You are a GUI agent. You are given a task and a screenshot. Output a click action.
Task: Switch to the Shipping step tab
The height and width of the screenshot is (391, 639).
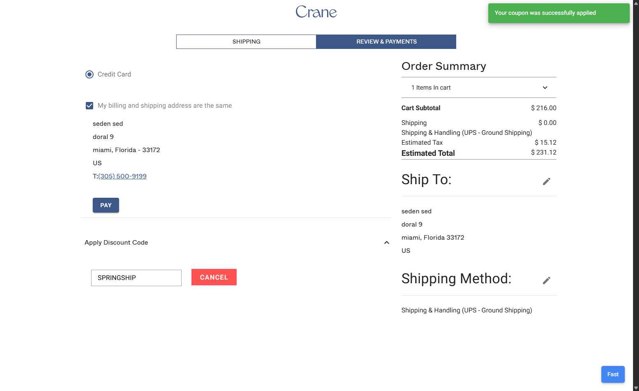pos(246,42)
